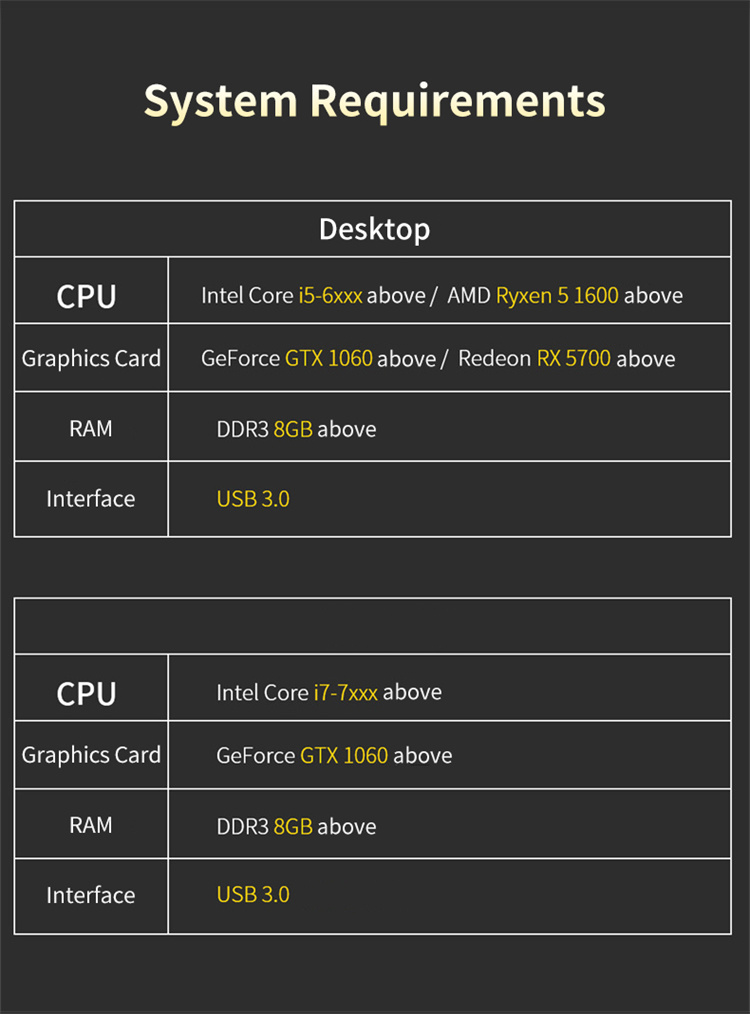The height and width of the screenshot is (1014, 750).
Task: Click the System Requirements heading
Action: tap(374, 102)
